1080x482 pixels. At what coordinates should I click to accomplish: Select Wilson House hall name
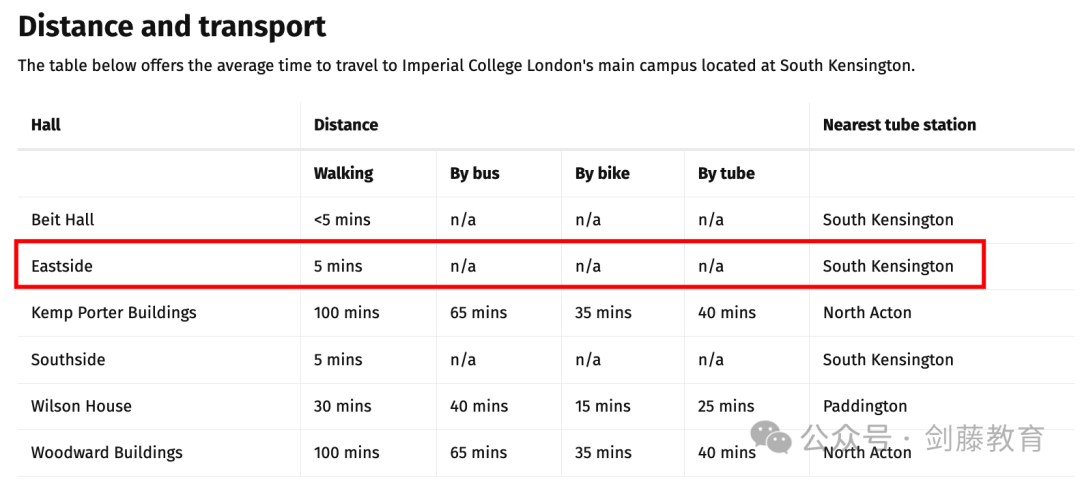81,406
